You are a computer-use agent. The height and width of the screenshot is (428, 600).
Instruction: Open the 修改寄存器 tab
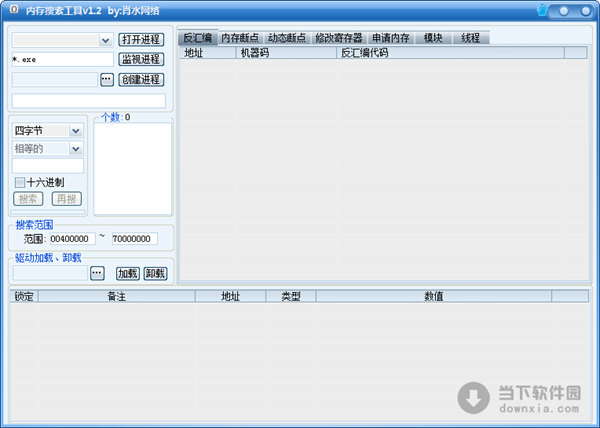pos(339,38)
